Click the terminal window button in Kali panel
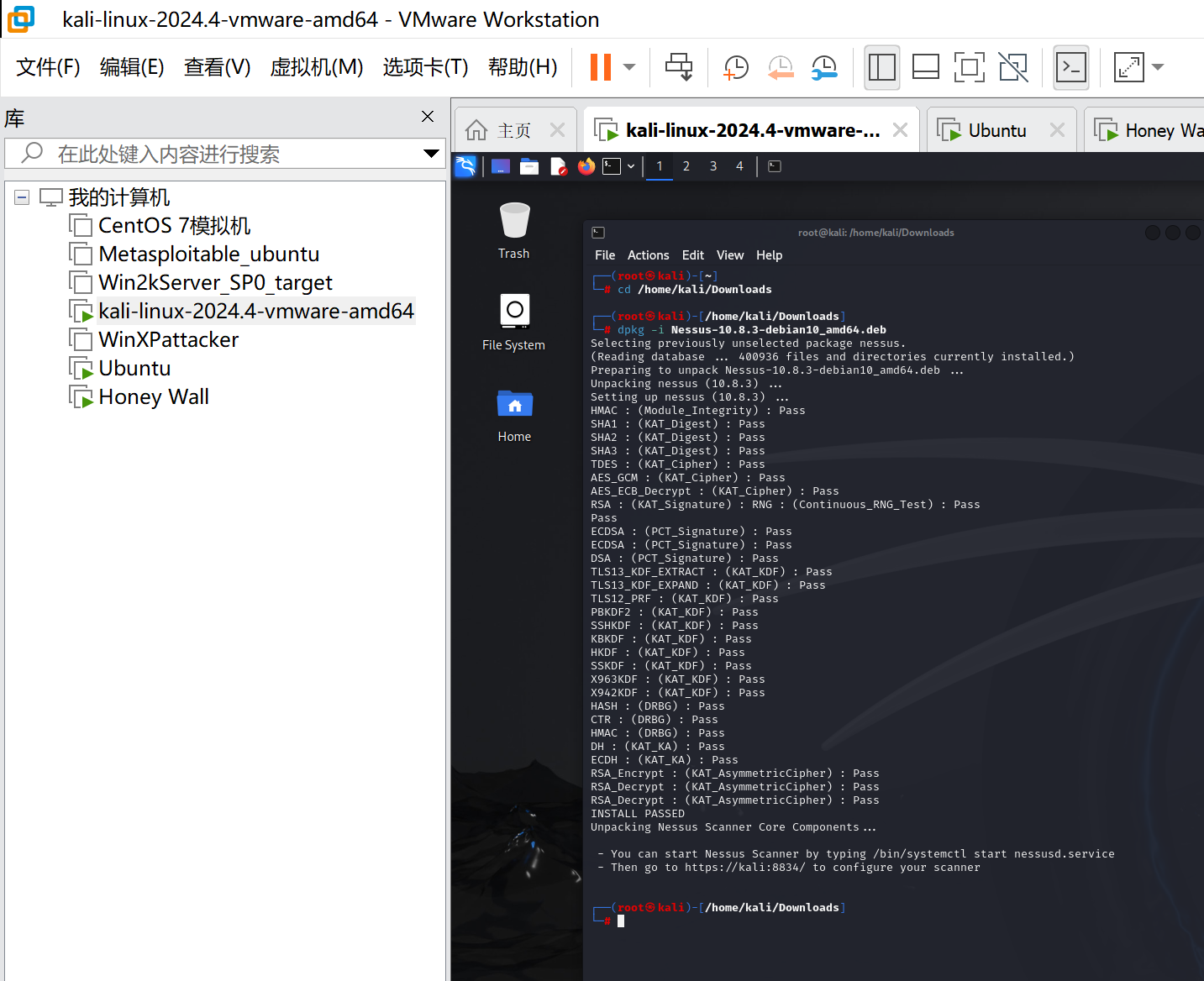1204x981 pixels. pyautogui.click(x=775, y=166)
